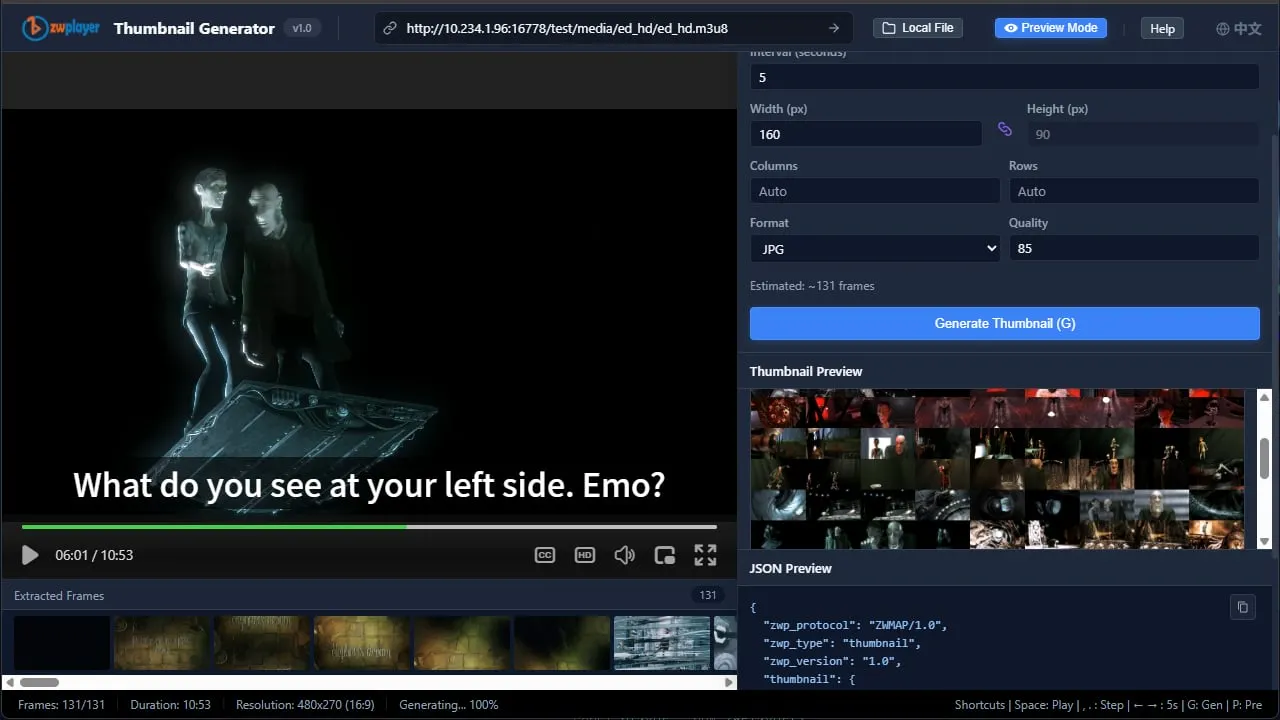Toggle aspect ratio link icon
This screenshot has width=1280, height=720.
pos(1005,130)
